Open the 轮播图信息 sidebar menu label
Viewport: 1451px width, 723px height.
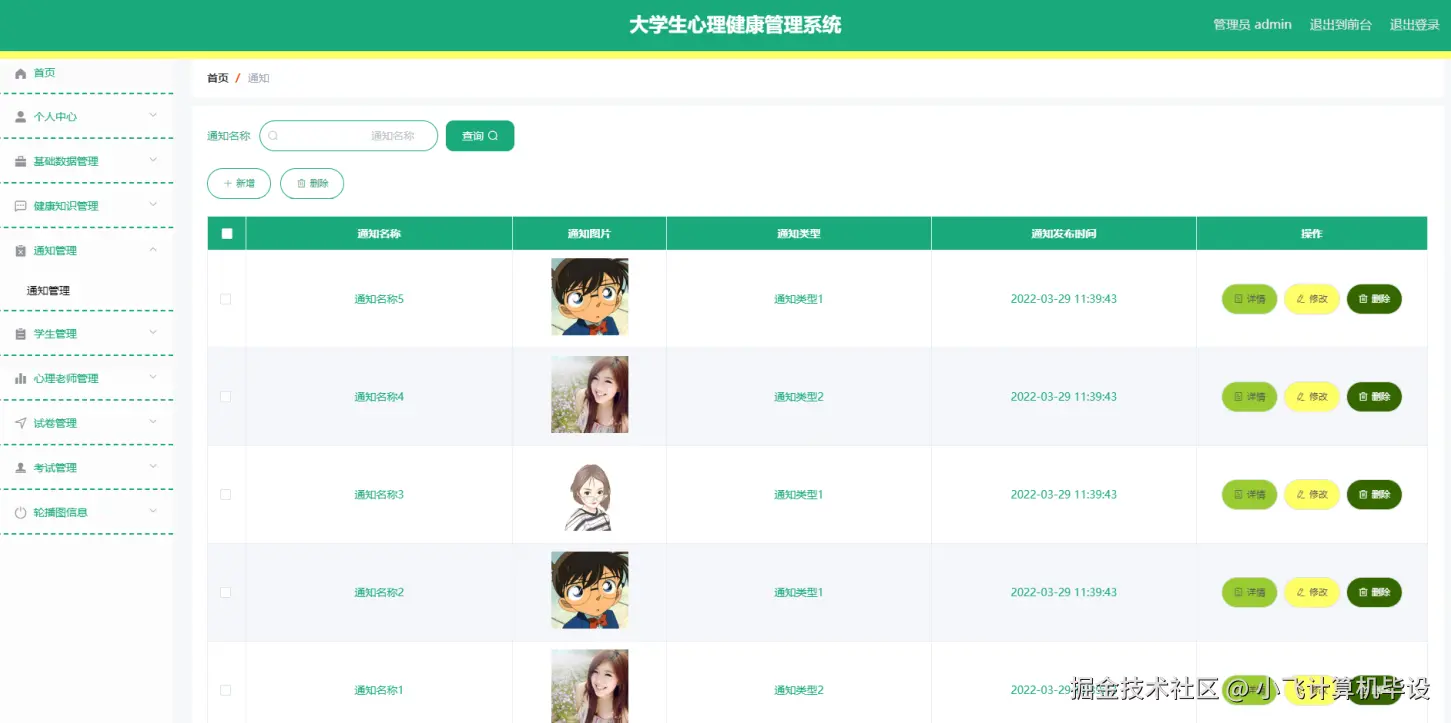[x=60, y=513]
